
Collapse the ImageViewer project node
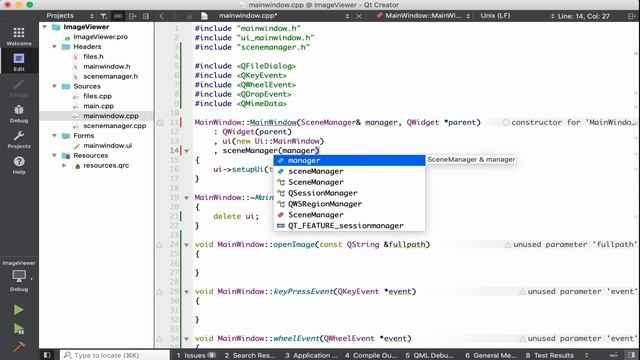tap(44, 27)
